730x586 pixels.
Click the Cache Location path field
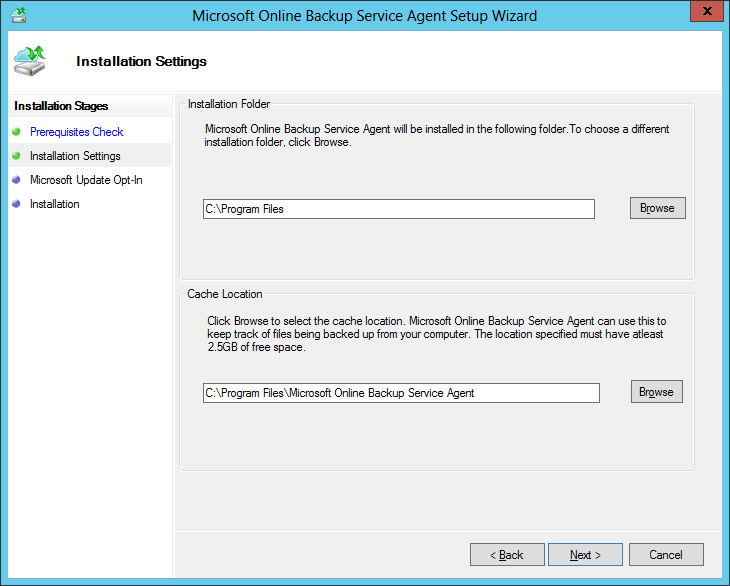[x=400, y=393]
